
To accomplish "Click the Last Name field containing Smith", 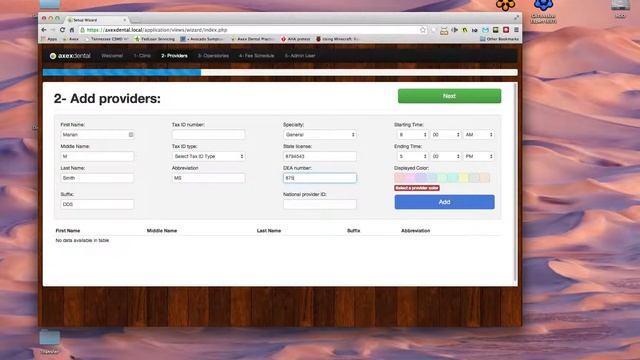I will (x=97, y=178).
